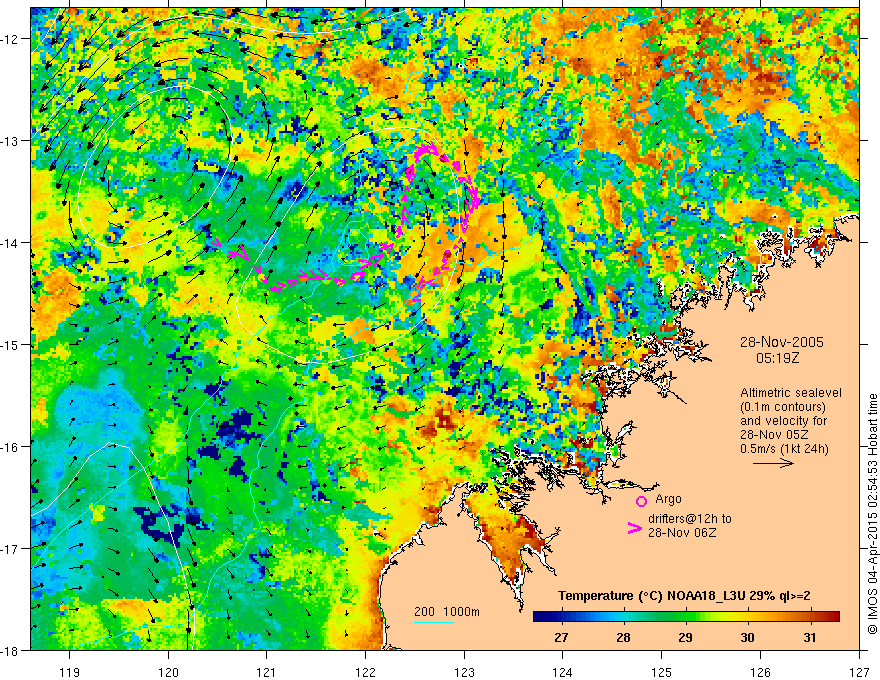Screen dimensions: 880x680
Task: Click the 'drifters@12h to' legend text
Action: (x=690, y=519)
